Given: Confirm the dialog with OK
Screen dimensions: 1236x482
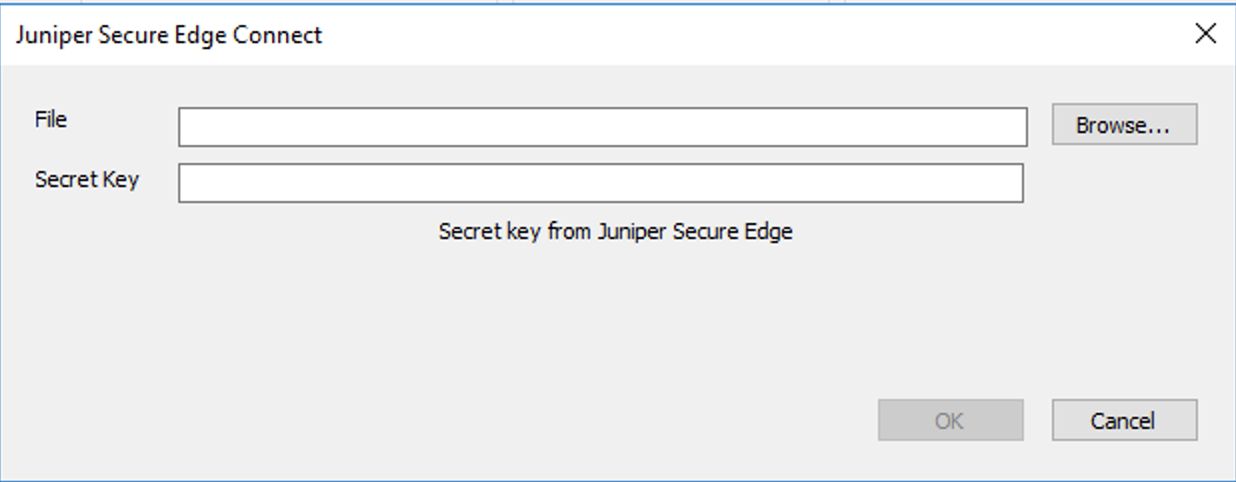Looking at the screenshot, I should (950, 421).
